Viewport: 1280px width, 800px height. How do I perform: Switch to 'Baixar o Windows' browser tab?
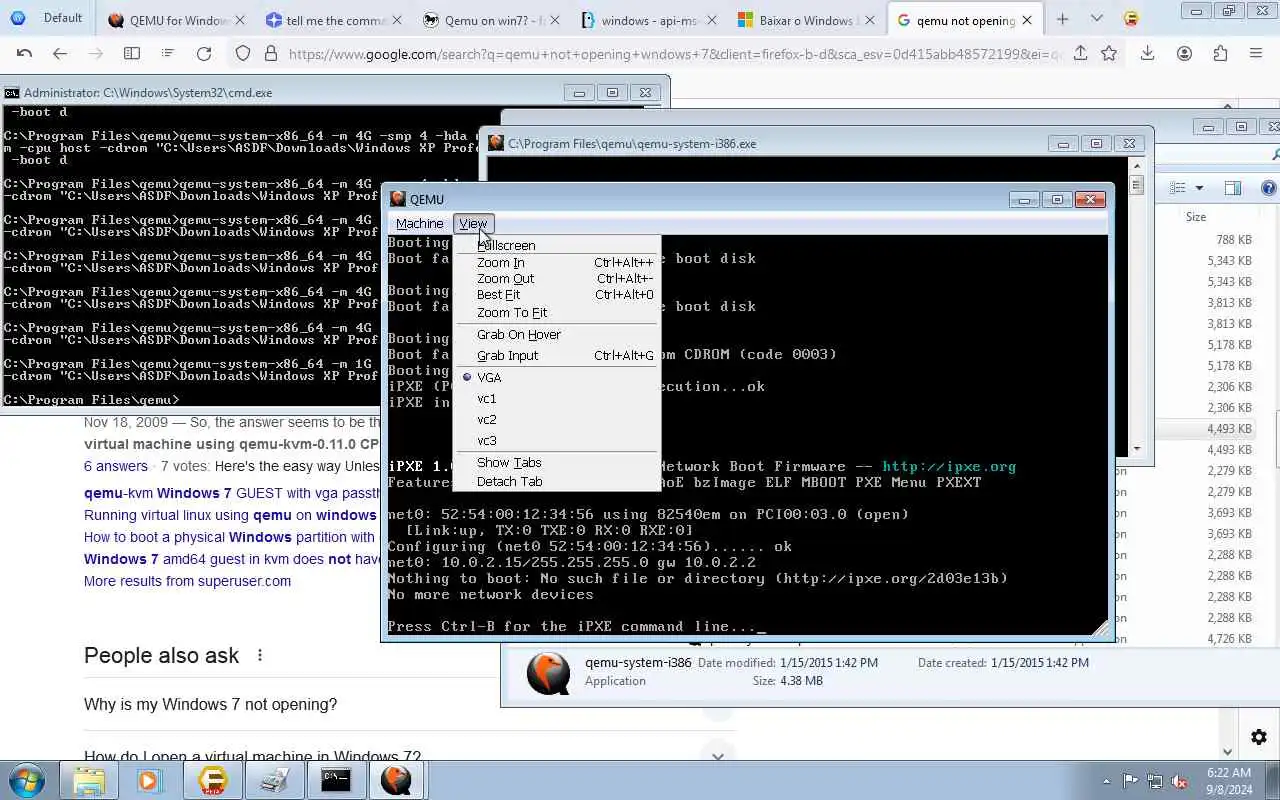click(806, 19)
